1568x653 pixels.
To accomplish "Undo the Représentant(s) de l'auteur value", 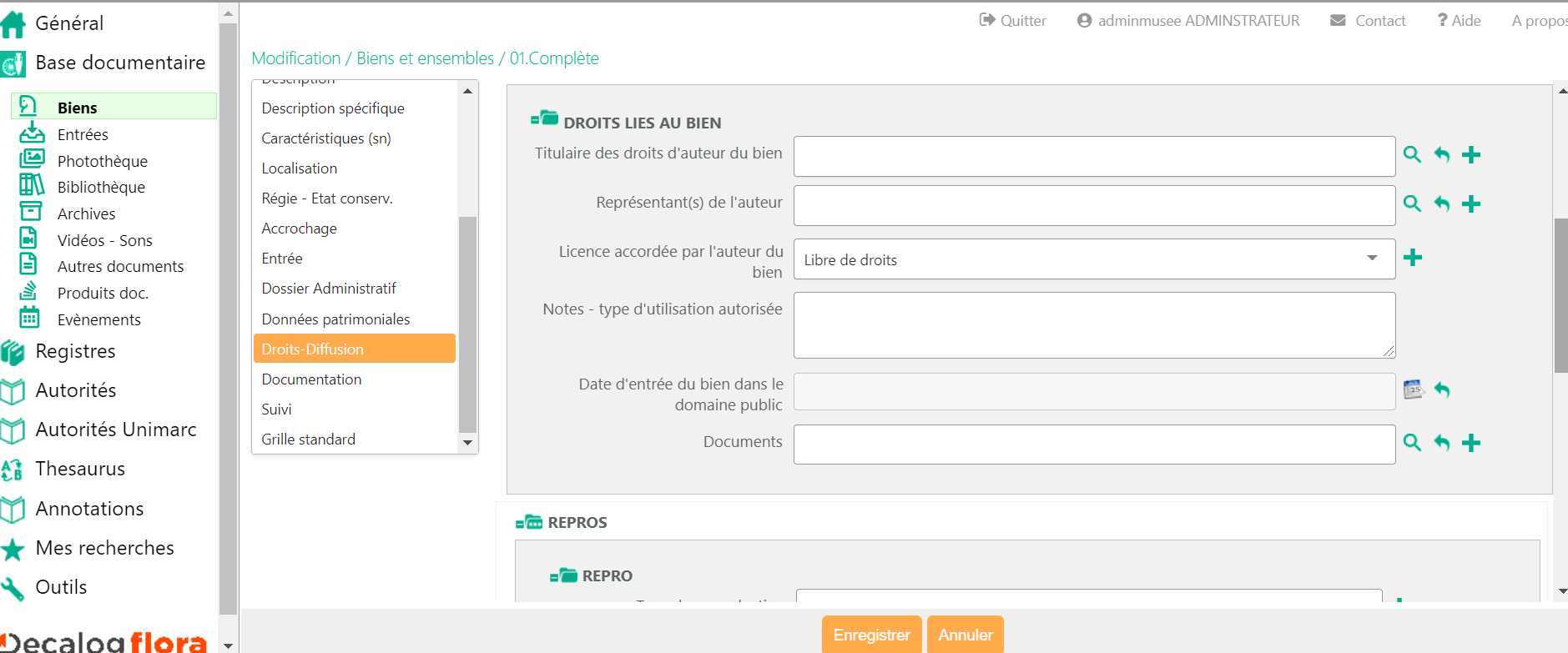I will [1442, 203].
